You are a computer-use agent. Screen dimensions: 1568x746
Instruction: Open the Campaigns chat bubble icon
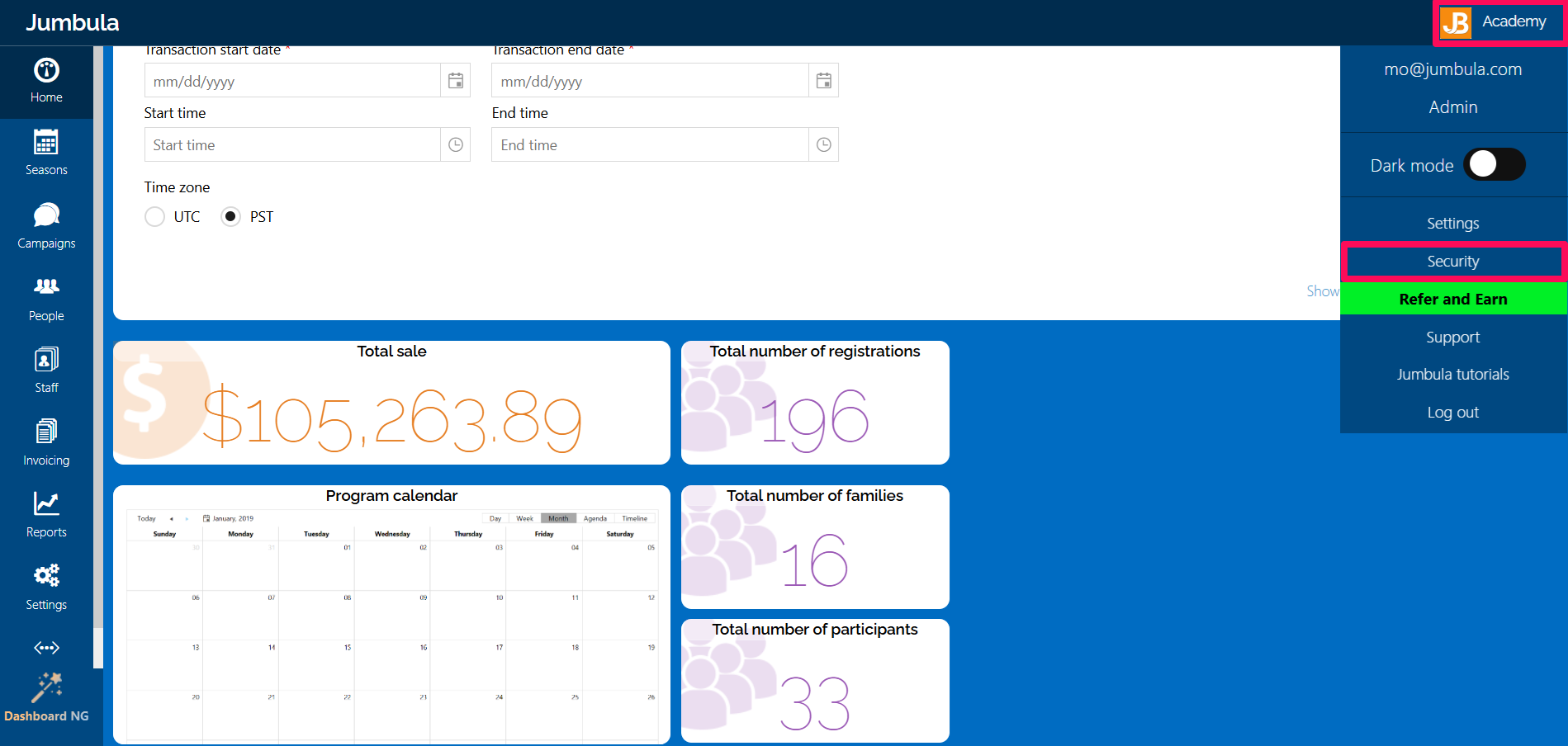[46, 215]
